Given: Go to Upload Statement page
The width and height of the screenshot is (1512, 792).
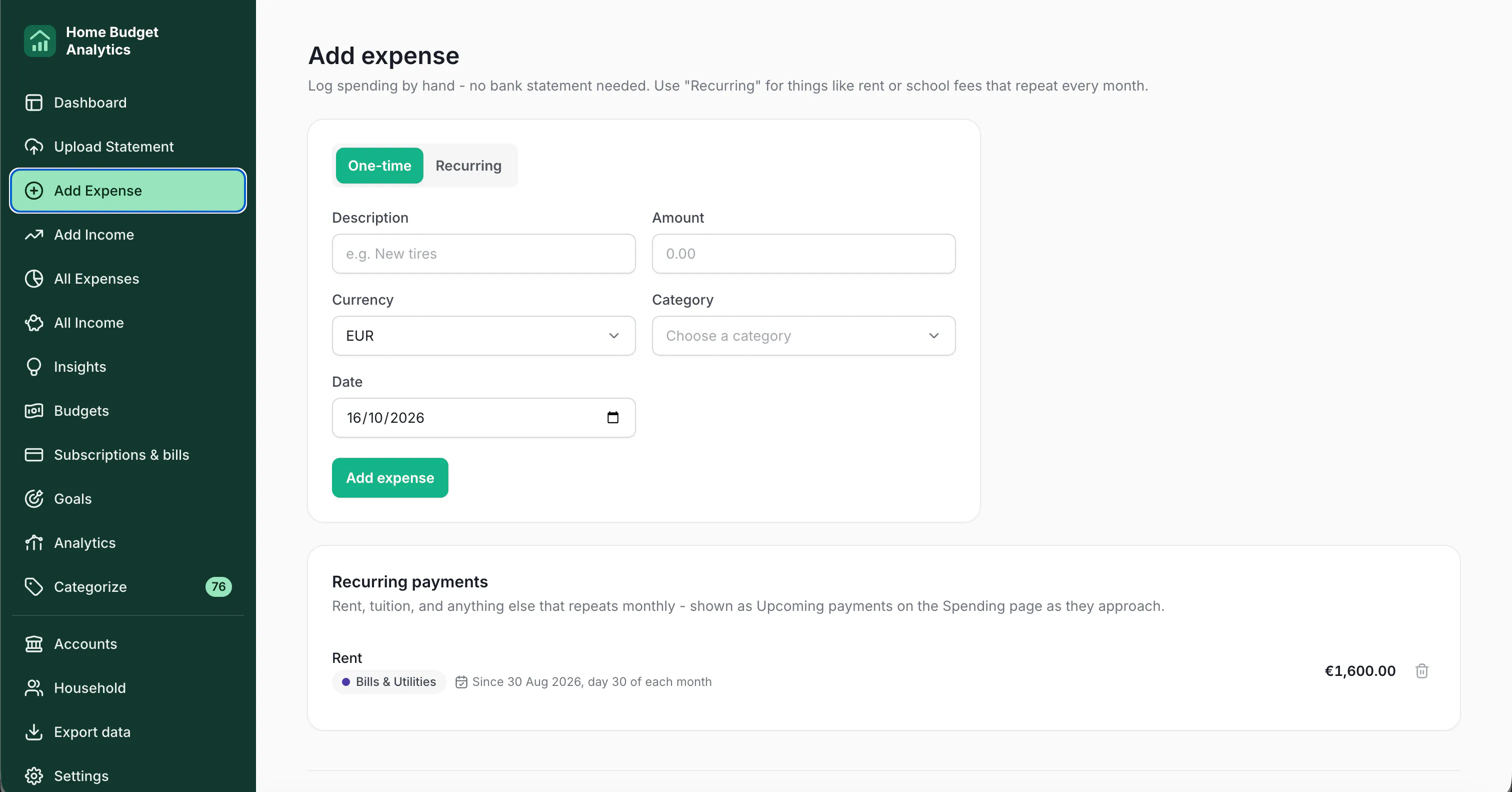Looking at the screenshot, I should pos(127,146).
